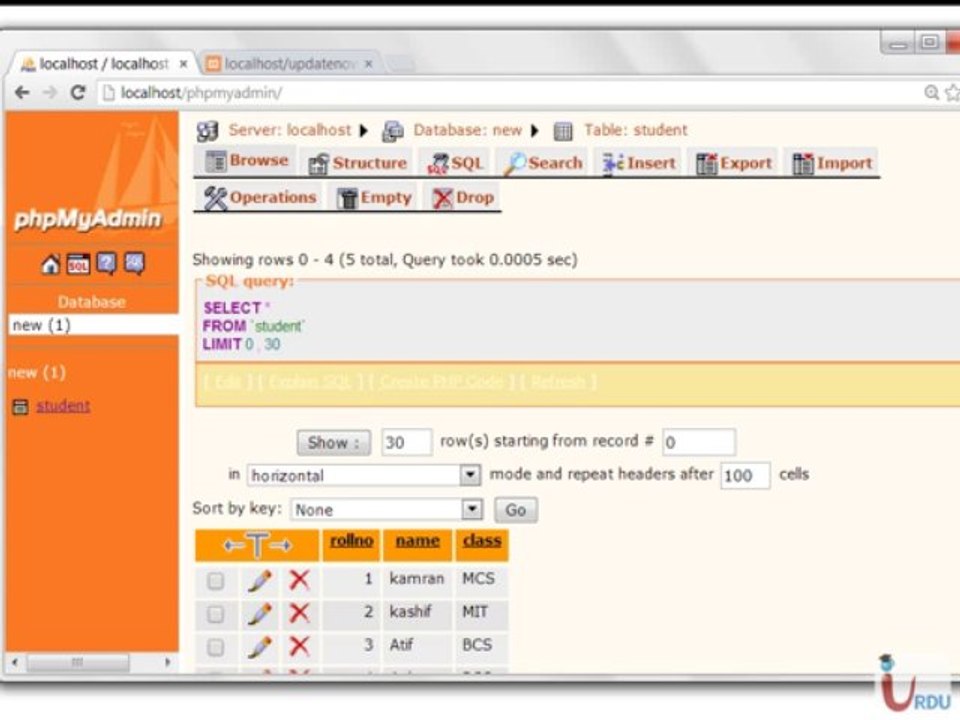
Task: Switch to localhost/updatenow browser tab
Action: pos(288,64)
